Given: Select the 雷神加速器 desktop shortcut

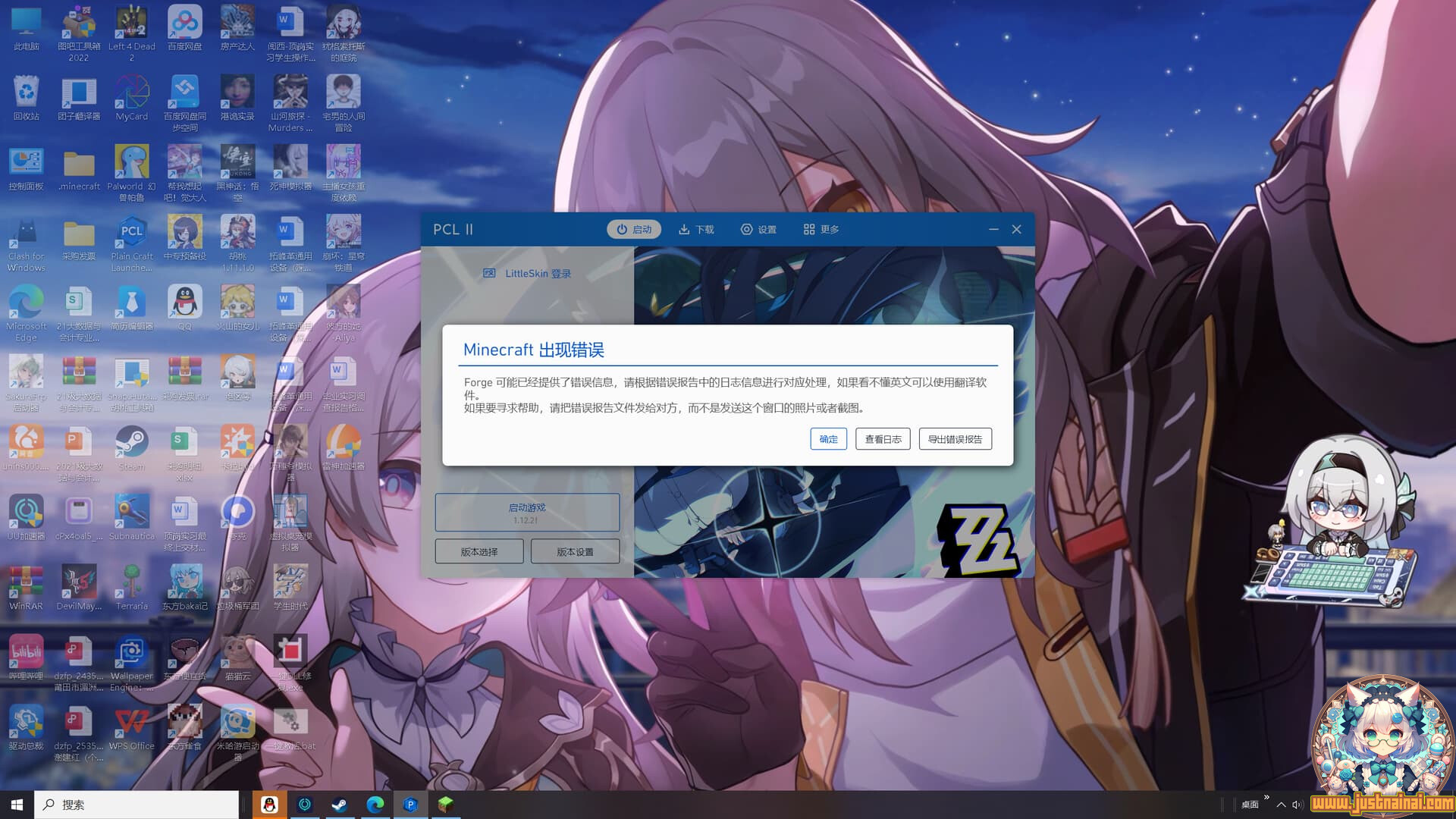Looking at the screenshot, I should pos(344,449).
